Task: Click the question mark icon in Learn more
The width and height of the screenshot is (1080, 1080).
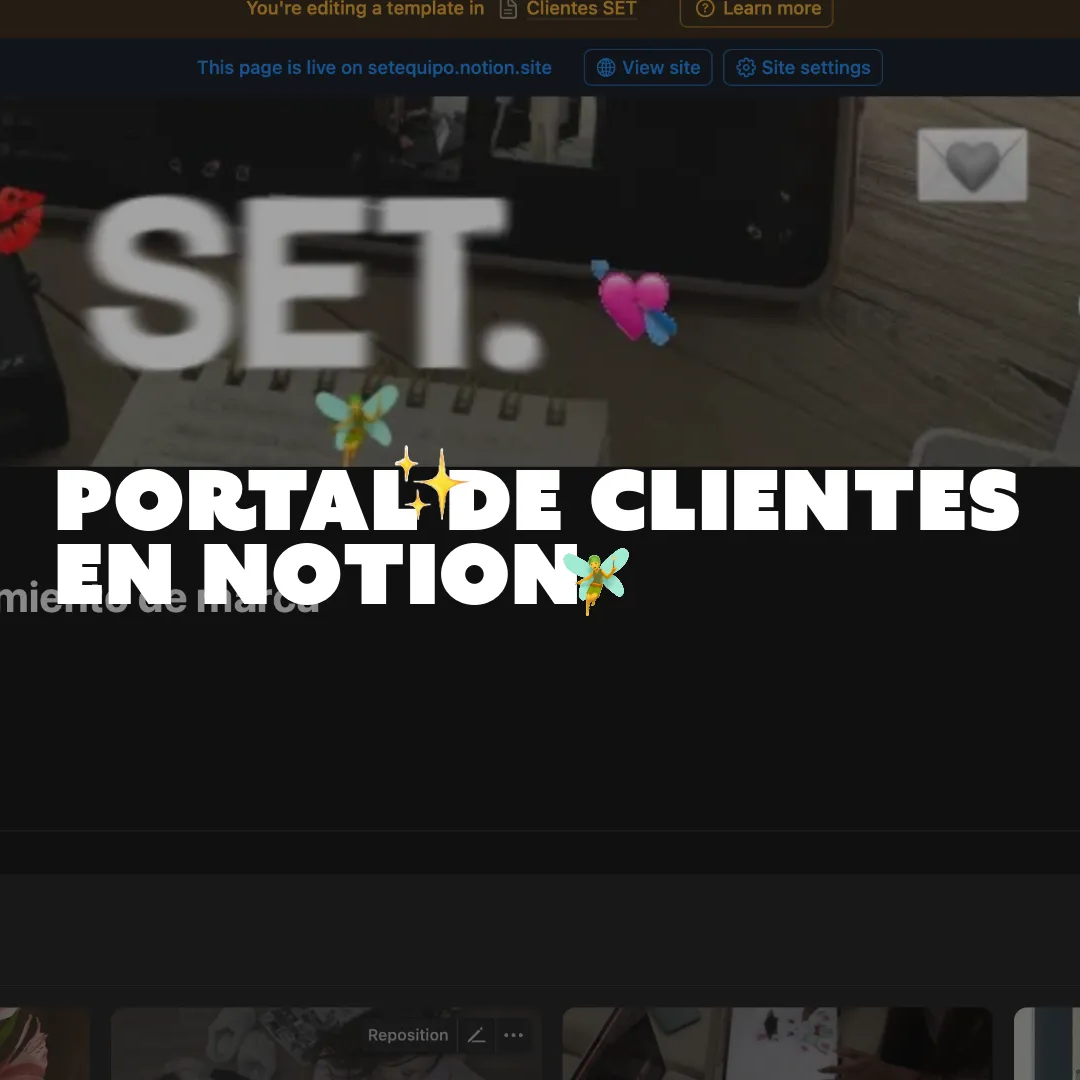Action: click(705, 9)
